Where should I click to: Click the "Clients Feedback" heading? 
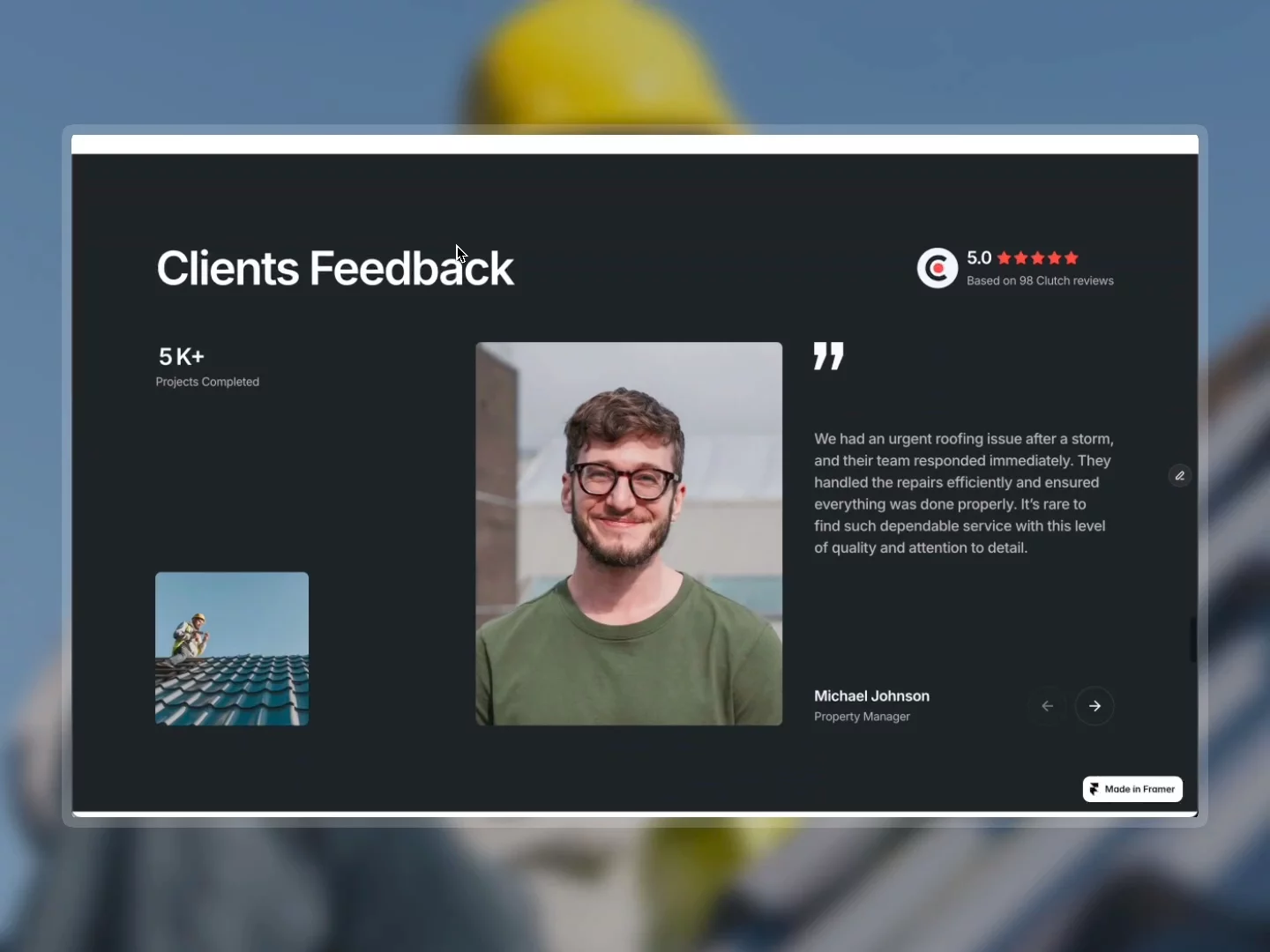click(335, 268)
